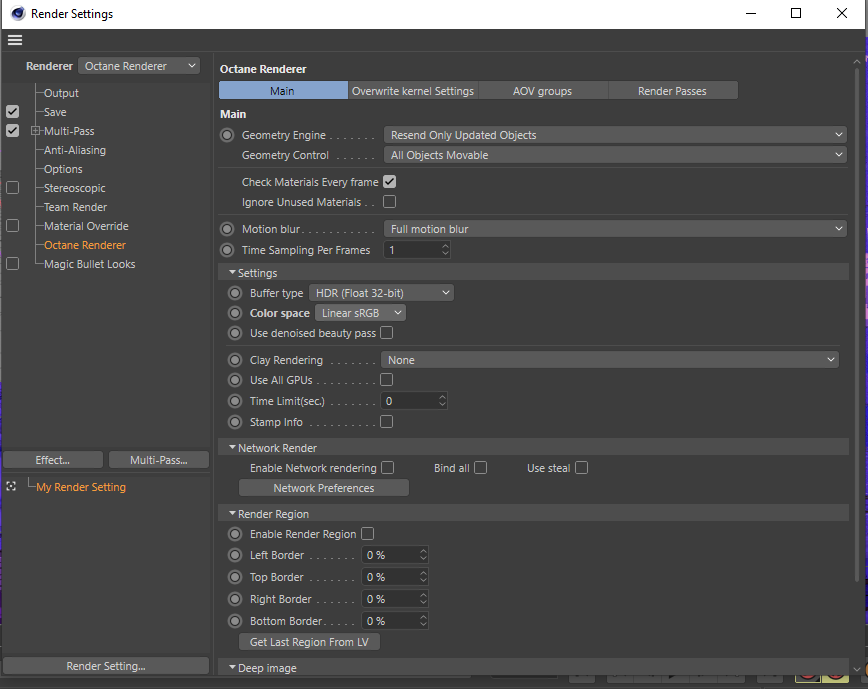This screenshot has height=689, width=868.
Task: Enable the Stamp Info checkbox
Action: [386, 422]
